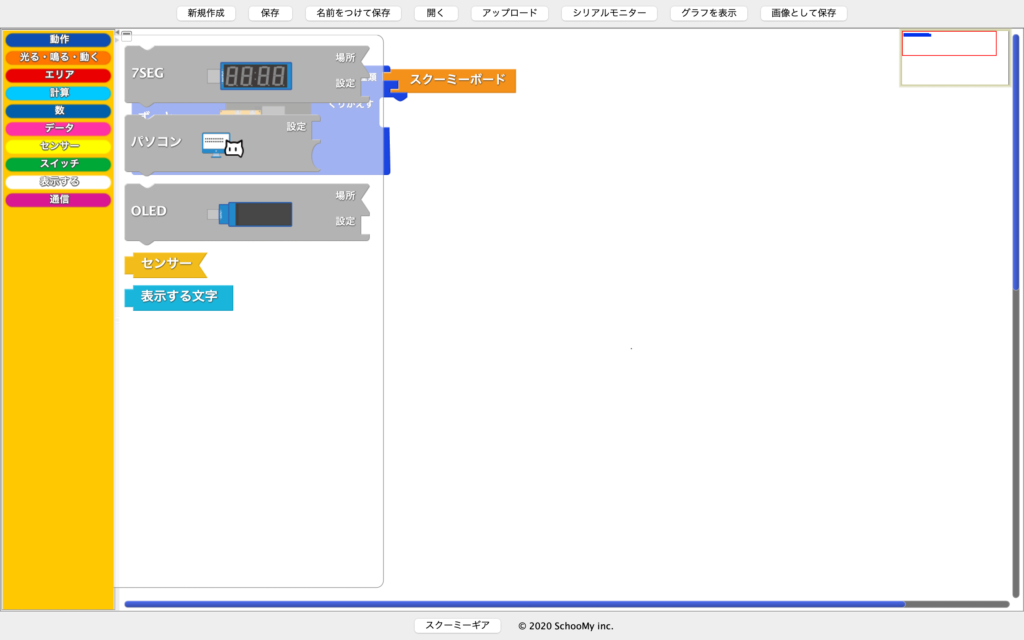The width and height of the screenshot is (1024, 640).
Task: Pick the yellow センサー block in flyout
Action: pos(166,264)
